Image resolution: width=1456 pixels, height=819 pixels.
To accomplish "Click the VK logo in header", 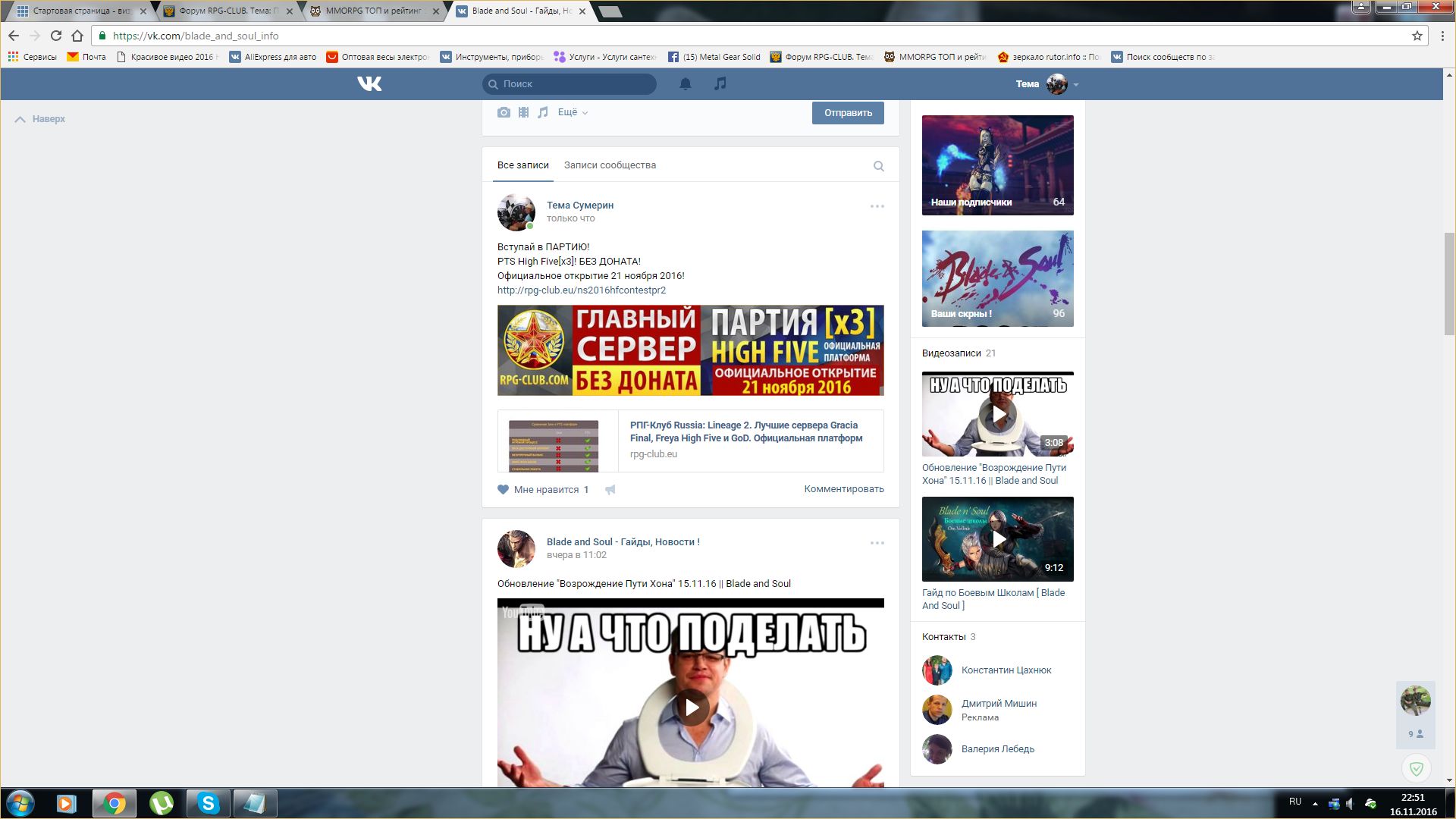I will pyautogui.click(x=369, y=83).
